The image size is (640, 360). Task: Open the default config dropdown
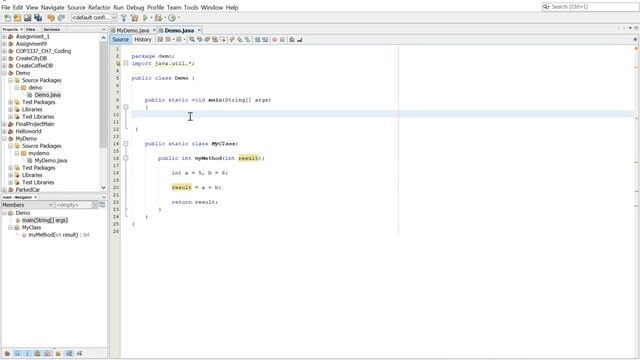click(x=94, y=18)
